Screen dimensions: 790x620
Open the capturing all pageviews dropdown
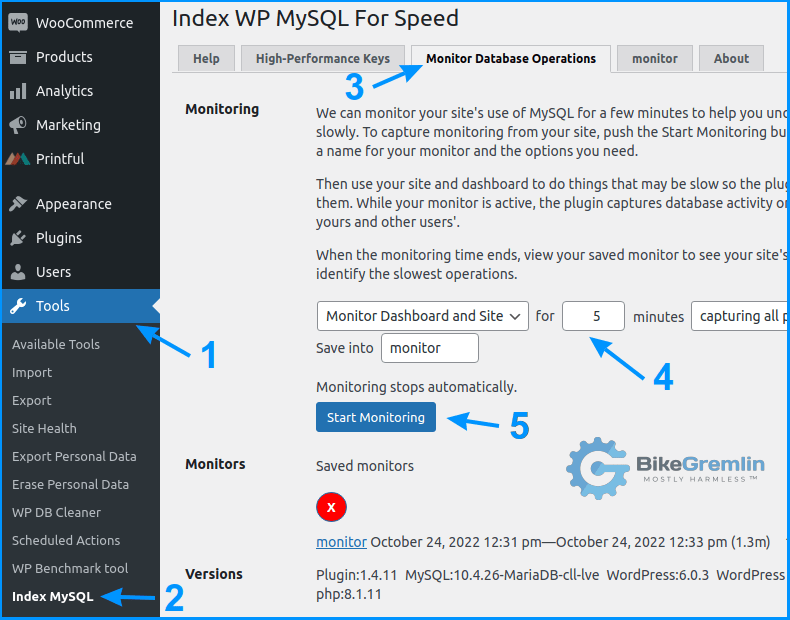[x=740, y=316]
